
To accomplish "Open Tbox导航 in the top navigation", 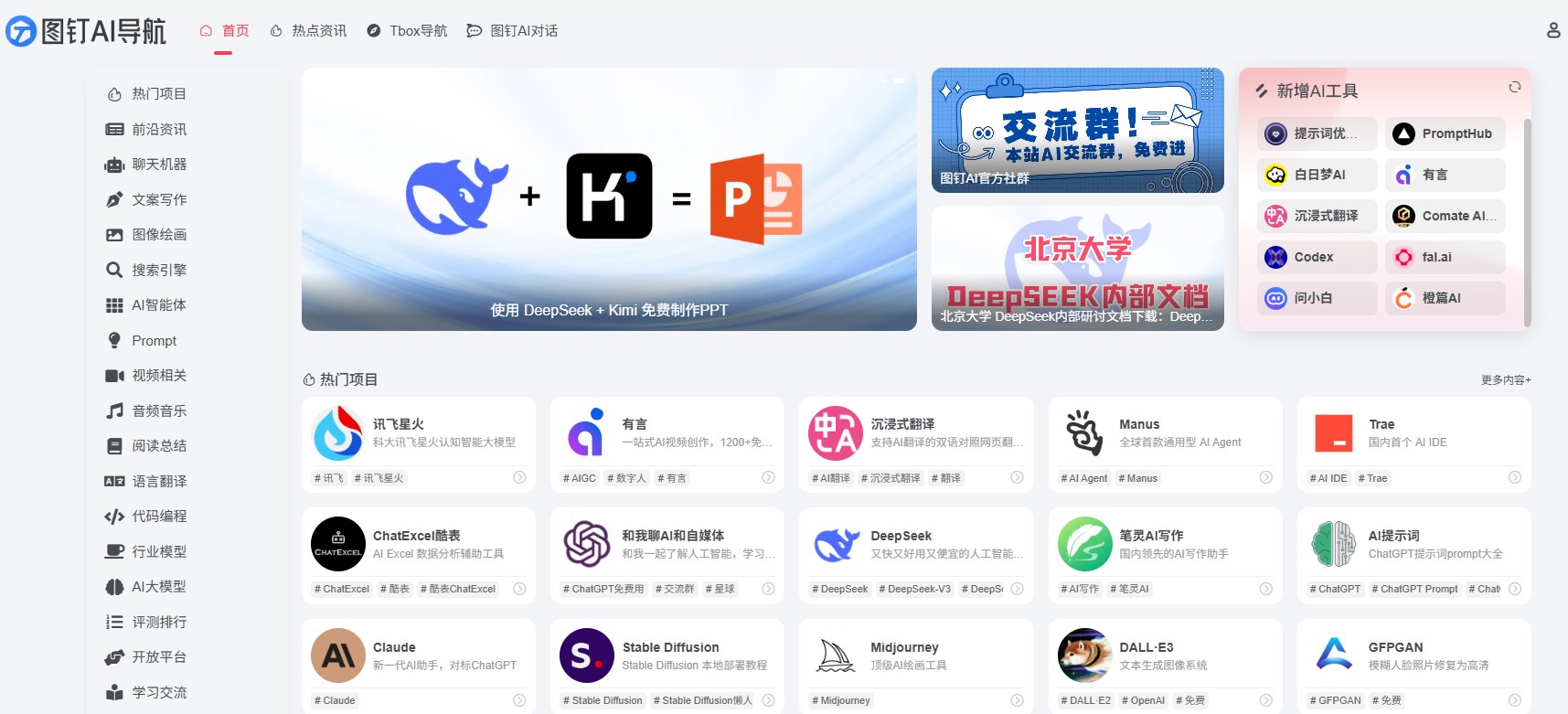I will click(x=407, y=31).
